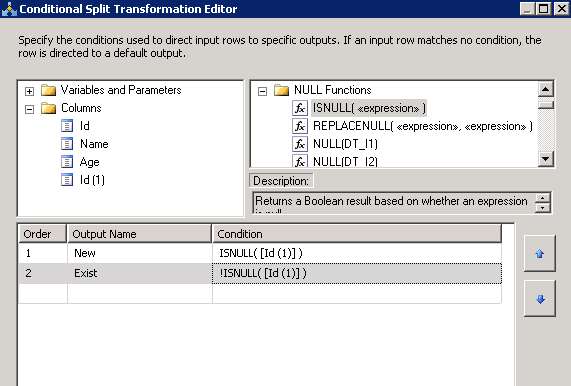Viewport: 571px width, 386px height.
Task: Collapse the Columns tree node
Action: click(x=29, y=109)
